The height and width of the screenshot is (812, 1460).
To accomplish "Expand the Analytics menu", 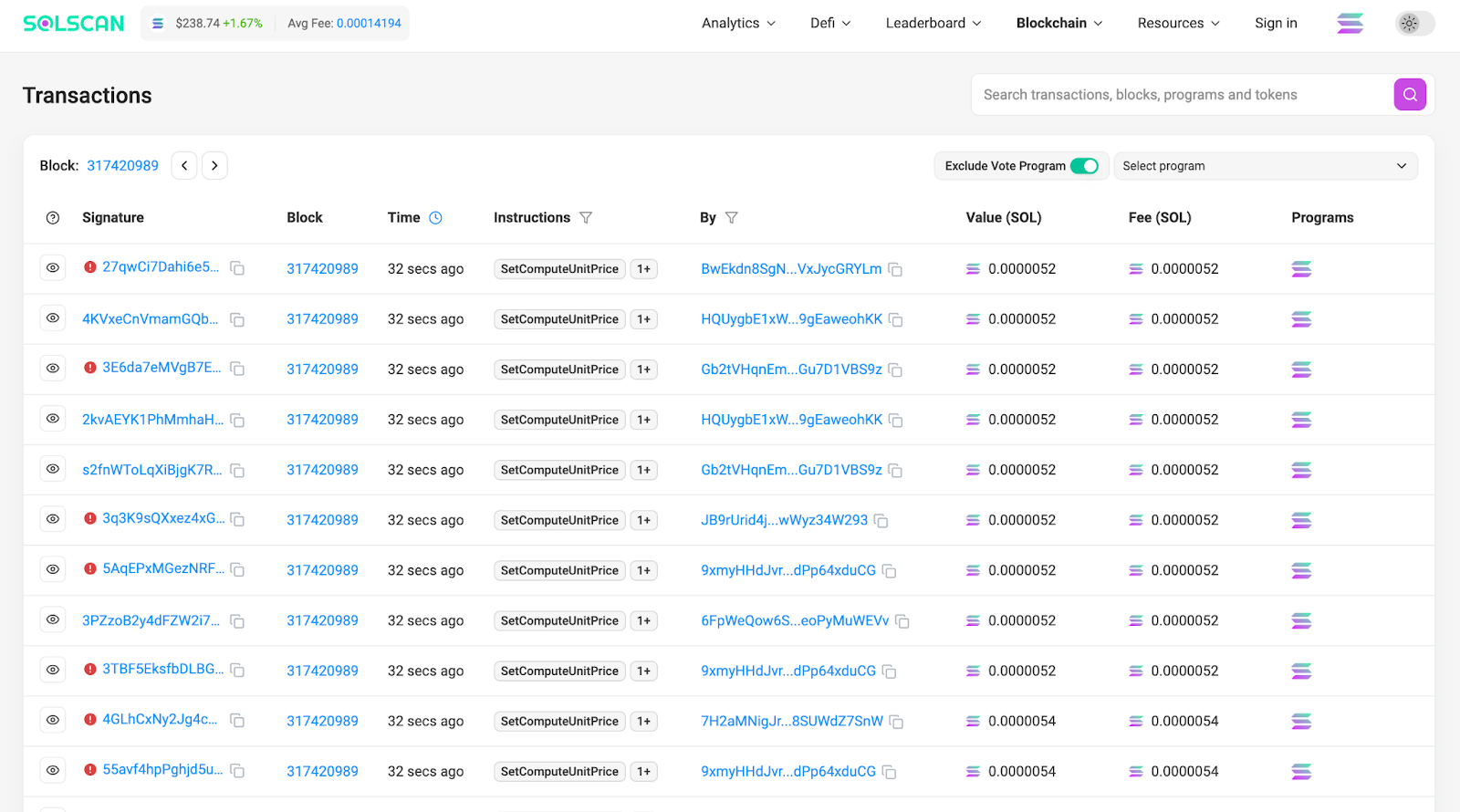I will coord(738,24).
